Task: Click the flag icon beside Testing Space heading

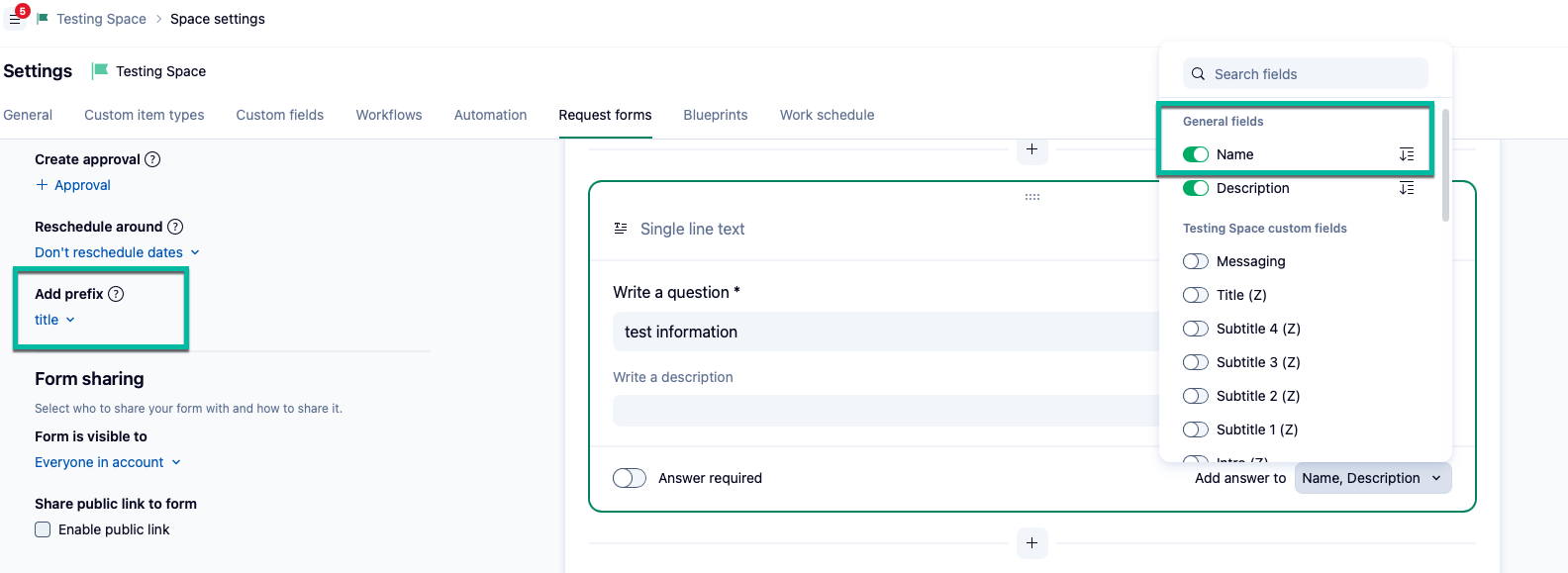Action: (100, 70)
